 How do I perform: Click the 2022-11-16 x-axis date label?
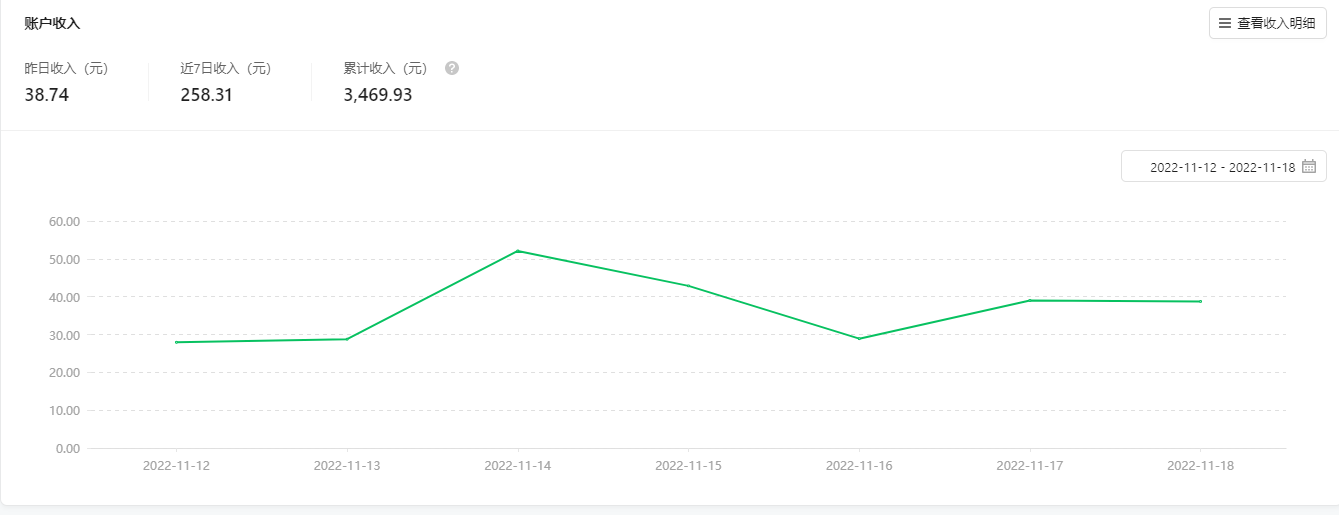pyautogui.click(x=859, y=465)
